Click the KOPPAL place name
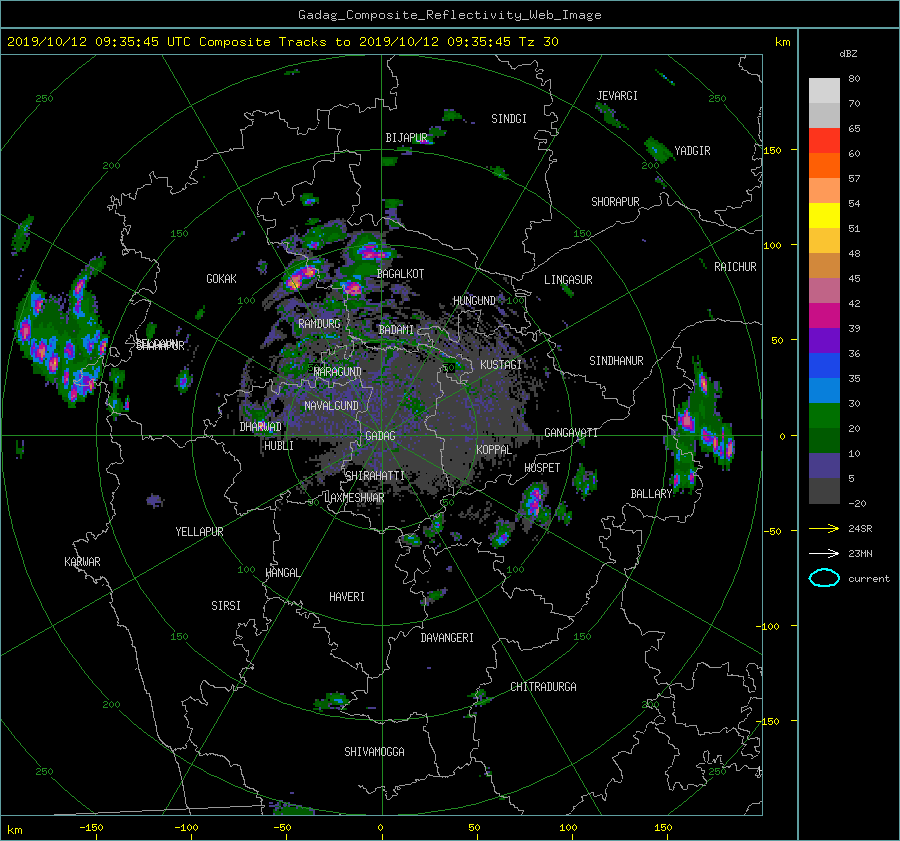This screenshot has height=841, width=900. click(x=494, y=450)
